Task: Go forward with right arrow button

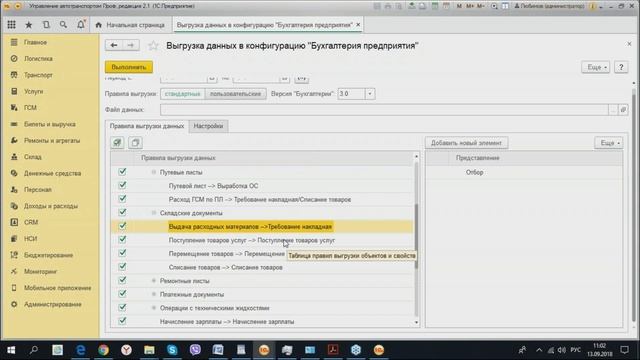Action: (x=131, y=45)
